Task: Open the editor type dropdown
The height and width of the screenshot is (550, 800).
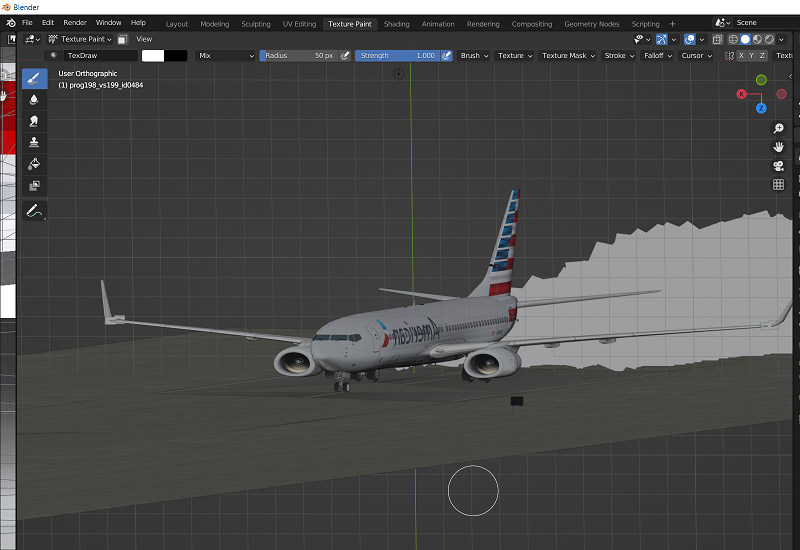Action: 33,39
